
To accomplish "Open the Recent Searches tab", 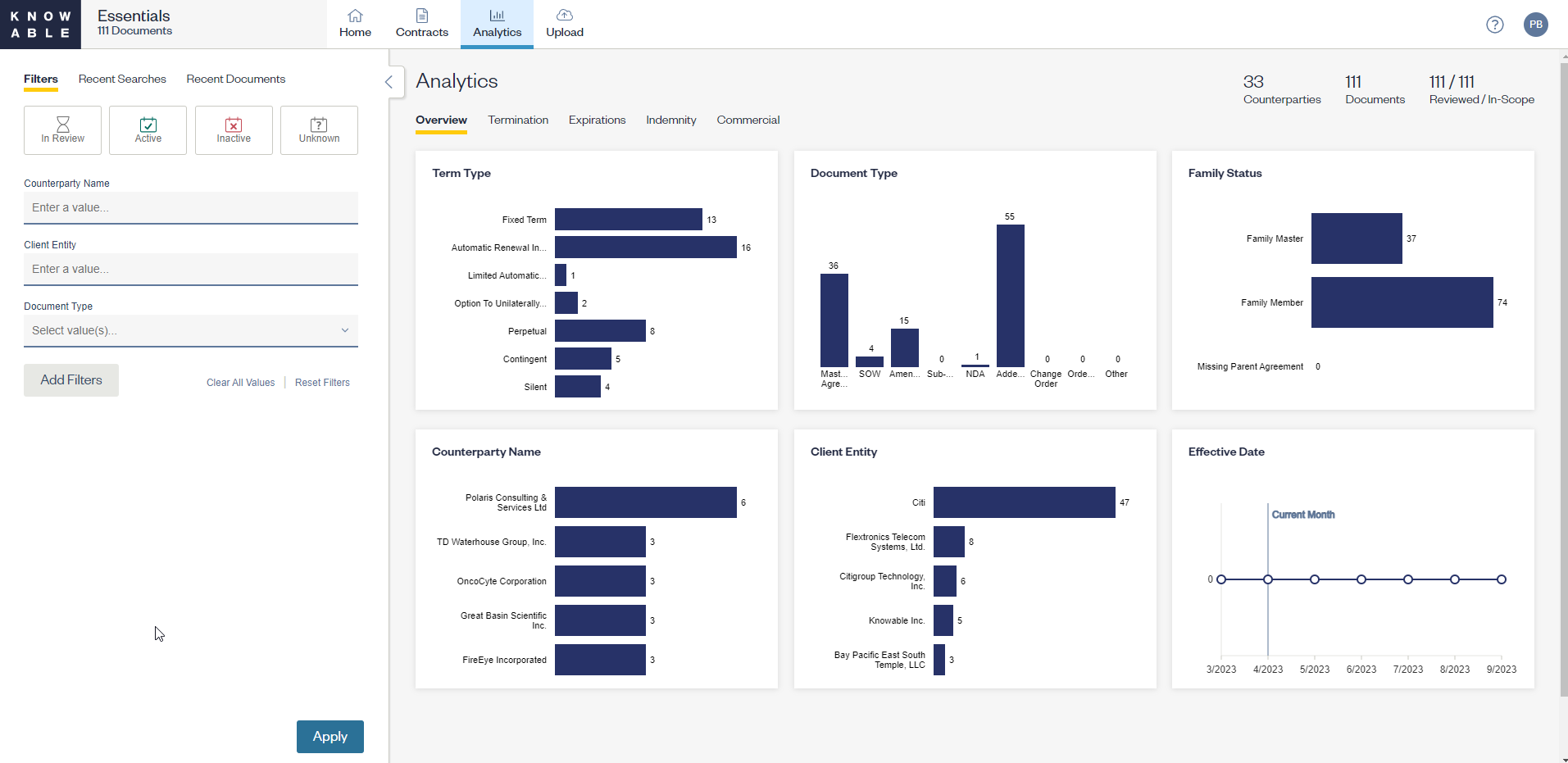I will click(x=122, y=79).
